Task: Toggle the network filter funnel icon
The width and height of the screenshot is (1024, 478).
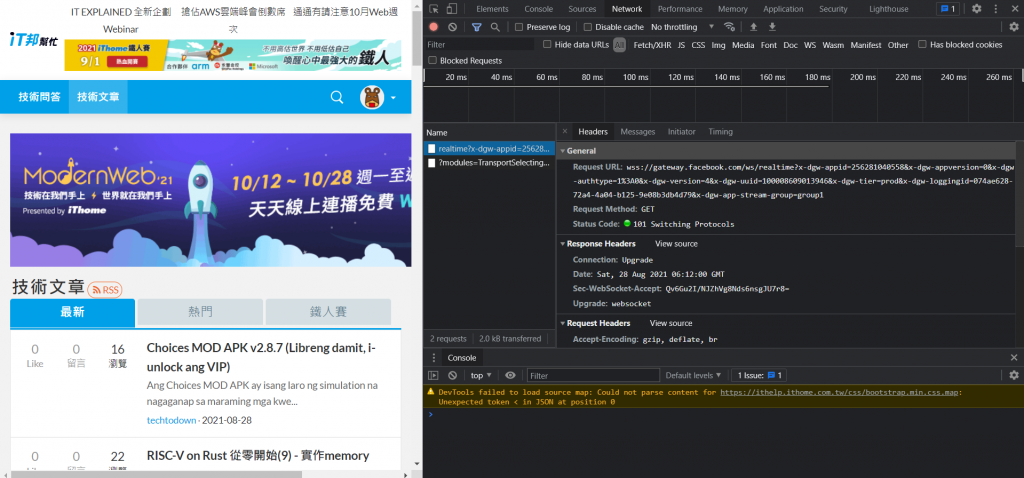Action: point(477,27)
